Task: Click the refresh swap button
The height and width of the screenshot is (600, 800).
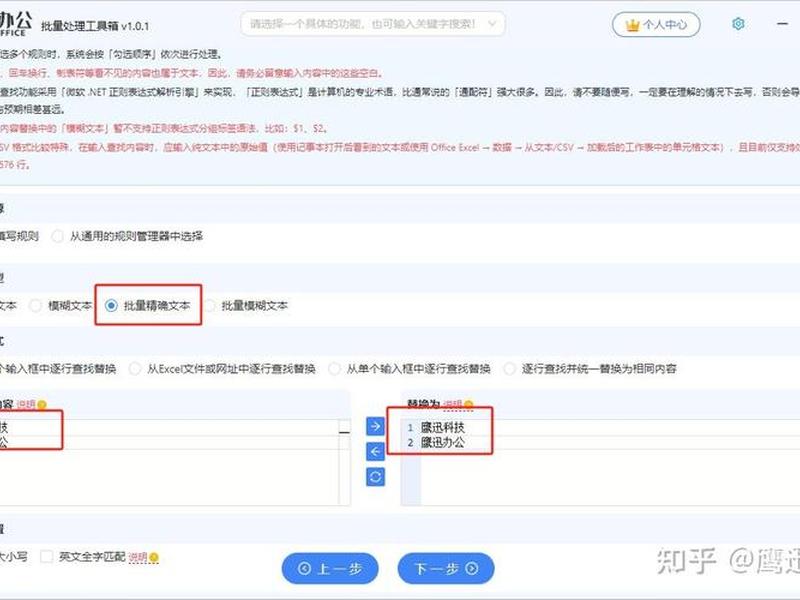Action: [x=376, y=477]
